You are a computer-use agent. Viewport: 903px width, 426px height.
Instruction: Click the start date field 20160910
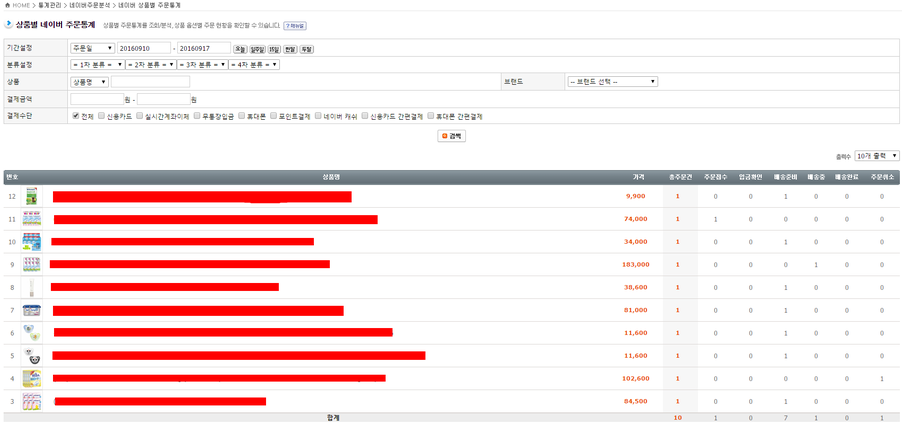pos(144,48)
